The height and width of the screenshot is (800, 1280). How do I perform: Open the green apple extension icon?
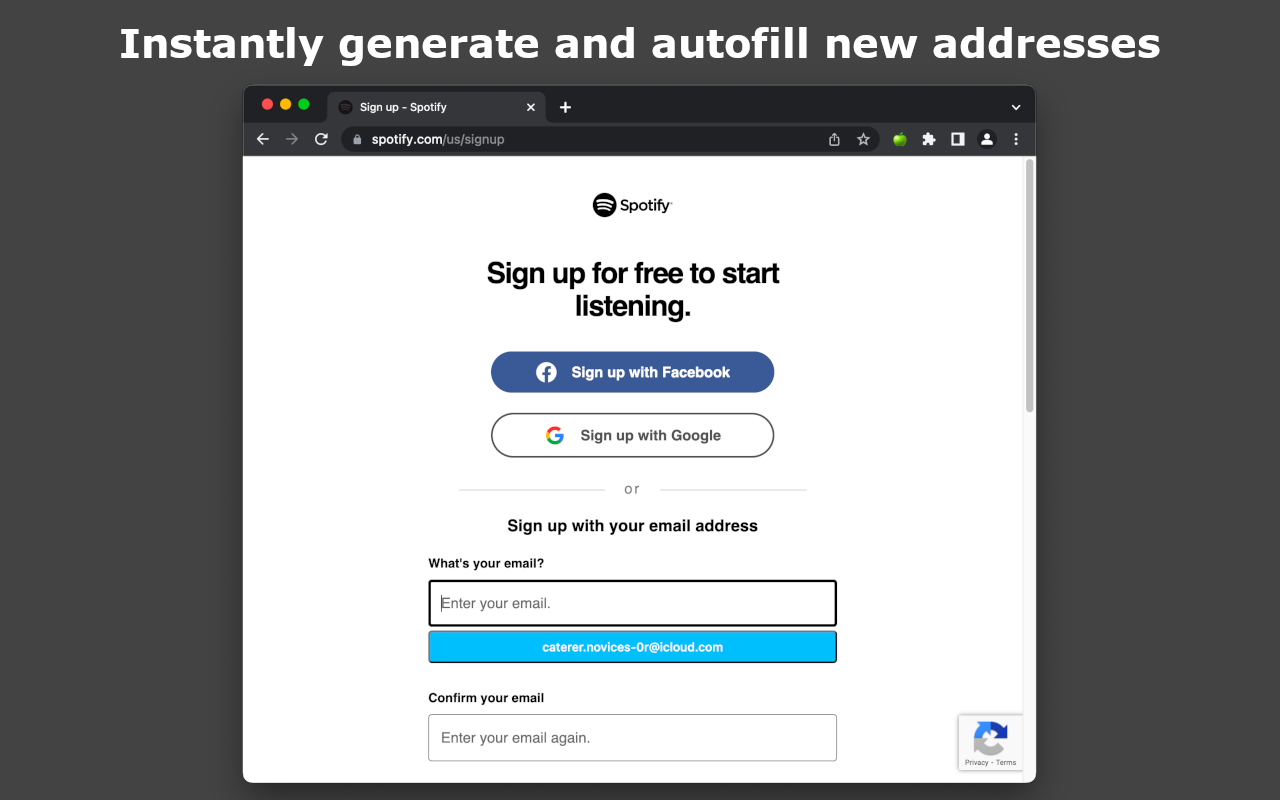click(x=900, y=139)
